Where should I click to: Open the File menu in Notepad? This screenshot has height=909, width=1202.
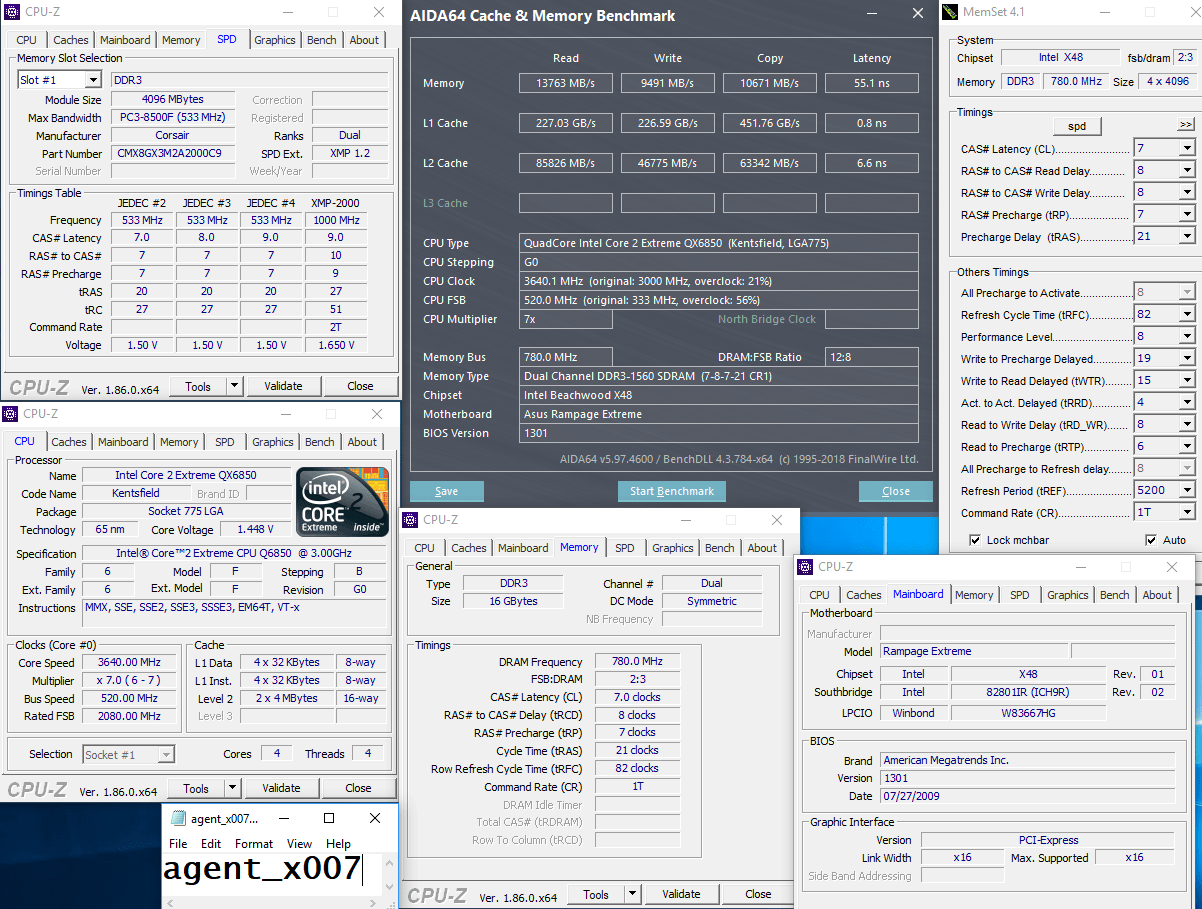coord(178,844)
